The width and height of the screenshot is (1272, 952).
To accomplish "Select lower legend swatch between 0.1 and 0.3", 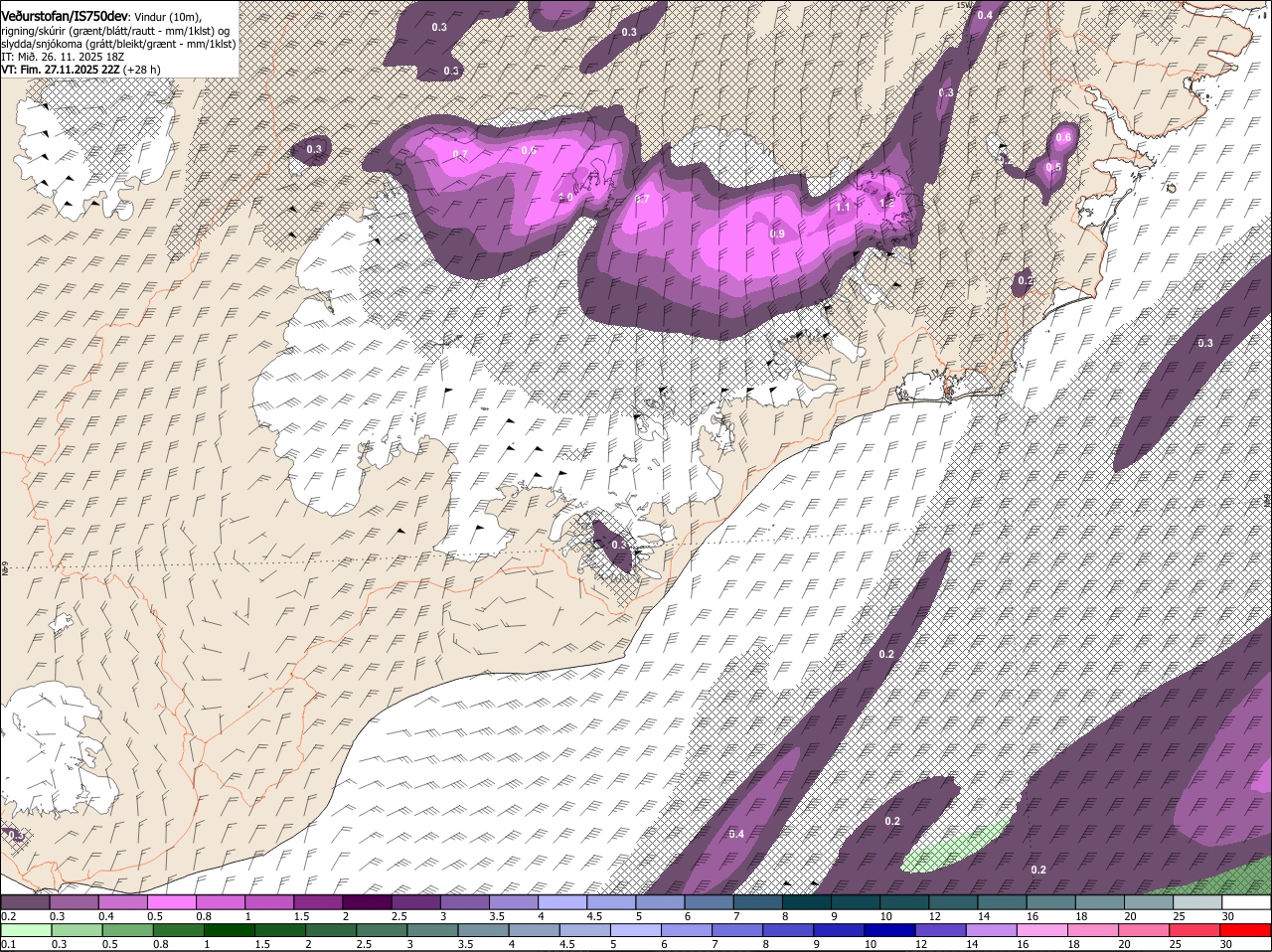I will coord(26,930).
